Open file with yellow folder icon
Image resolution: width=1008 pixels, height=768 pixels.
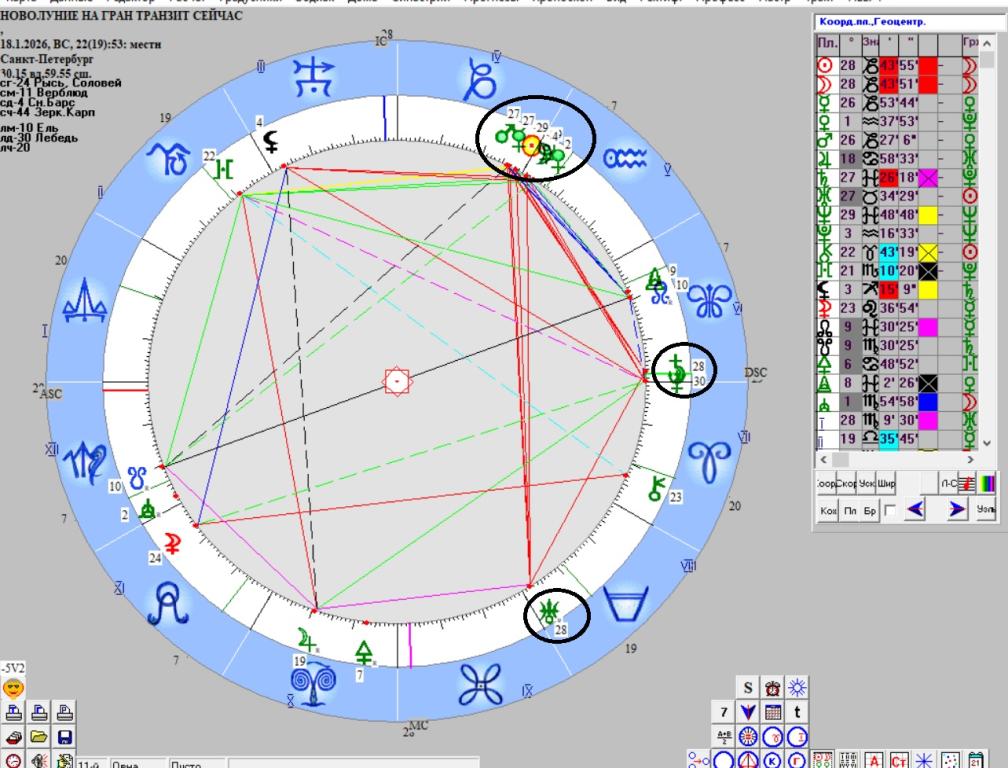(40, 738)
